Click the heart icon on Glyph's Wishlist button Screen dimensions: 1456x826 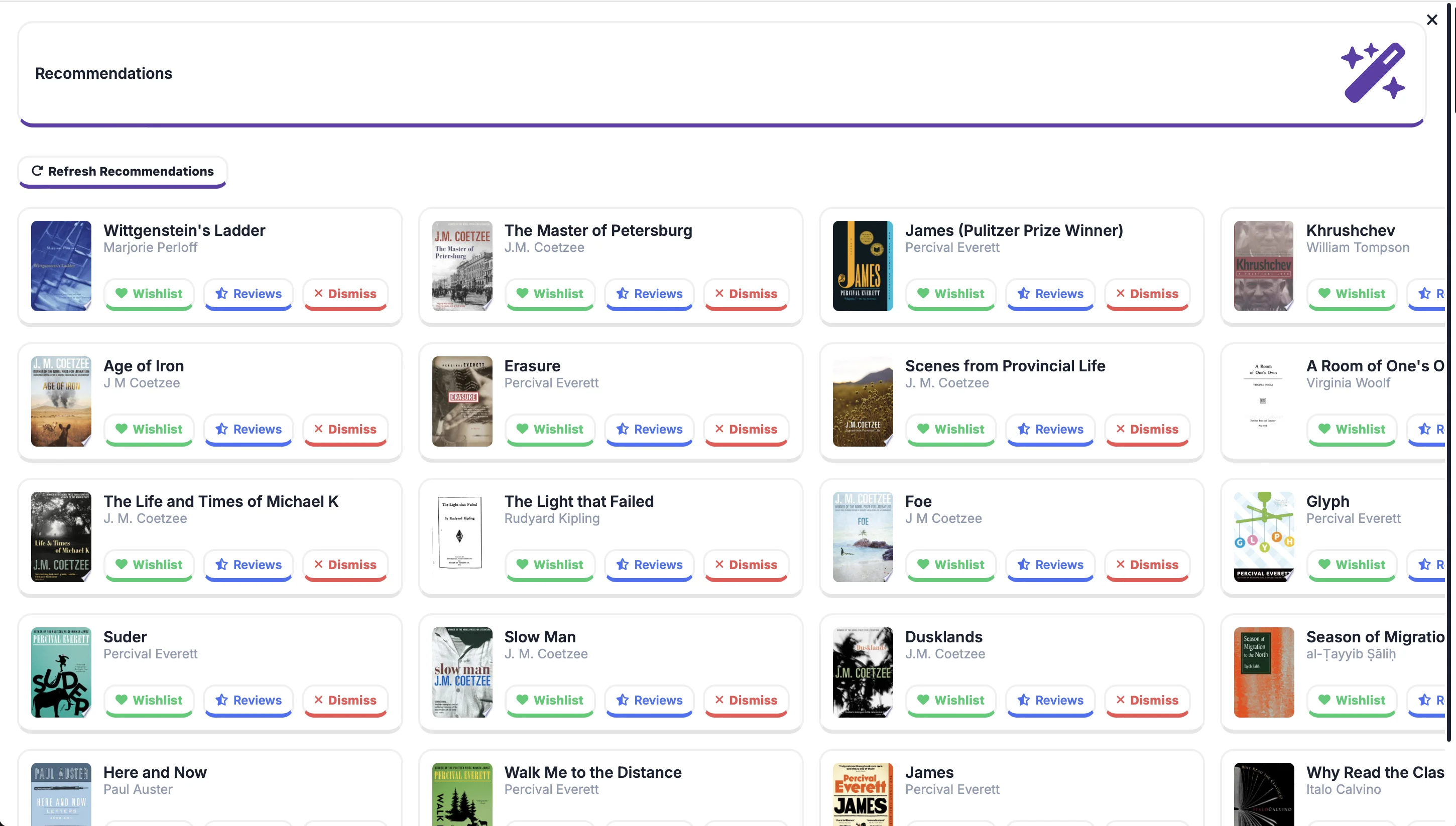point(1324,565)
